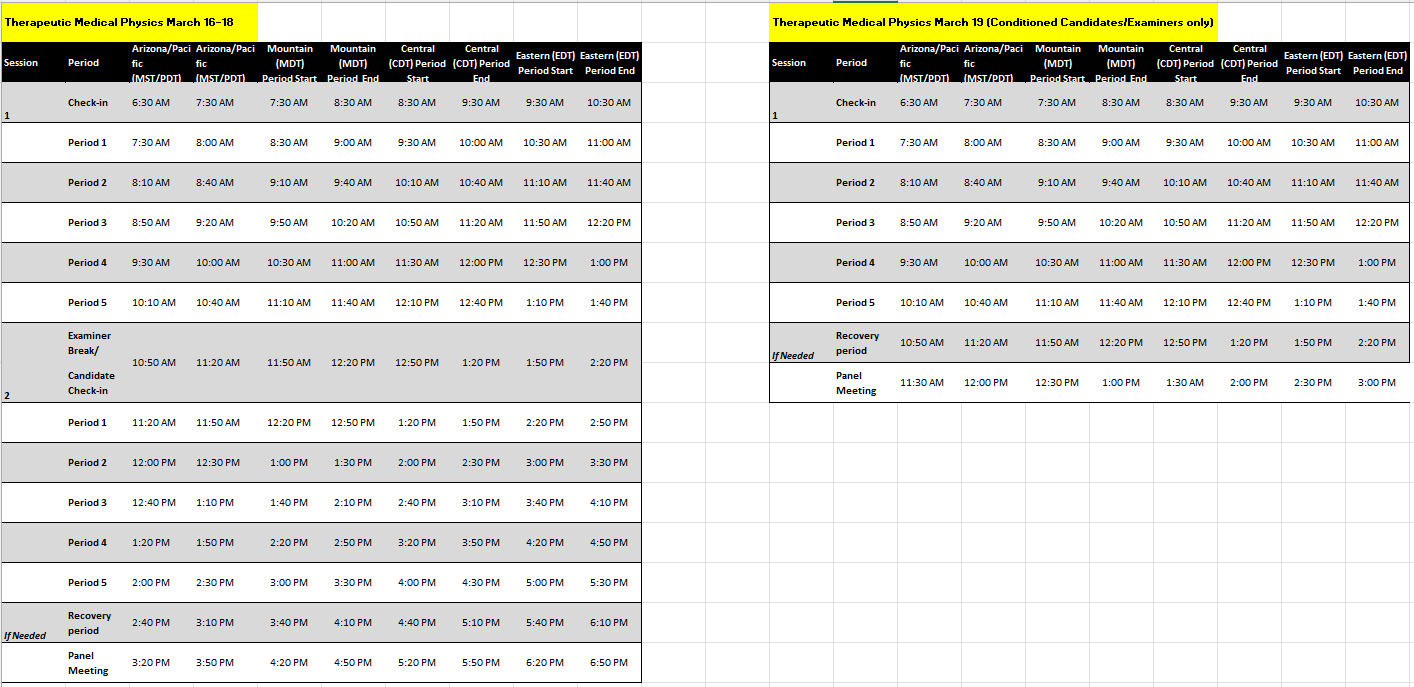Click session number '2' in March 16-18 table
Screen dimensions: 1414x687
(x=7, y=396)
